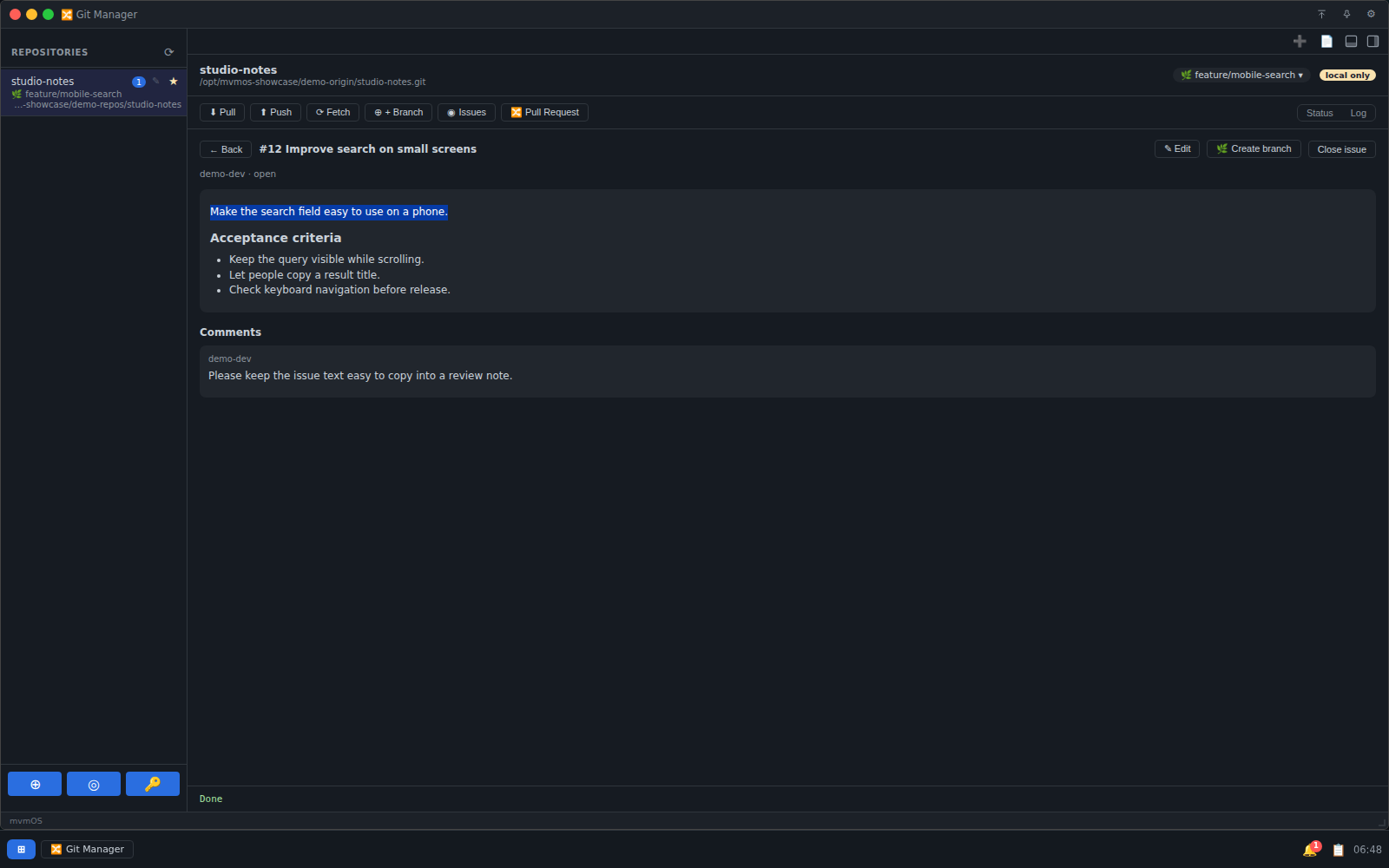Click the repo path '/opt/mvmos-showcase/demo-origin/studio-notes.git'

[x=313, y=82]
